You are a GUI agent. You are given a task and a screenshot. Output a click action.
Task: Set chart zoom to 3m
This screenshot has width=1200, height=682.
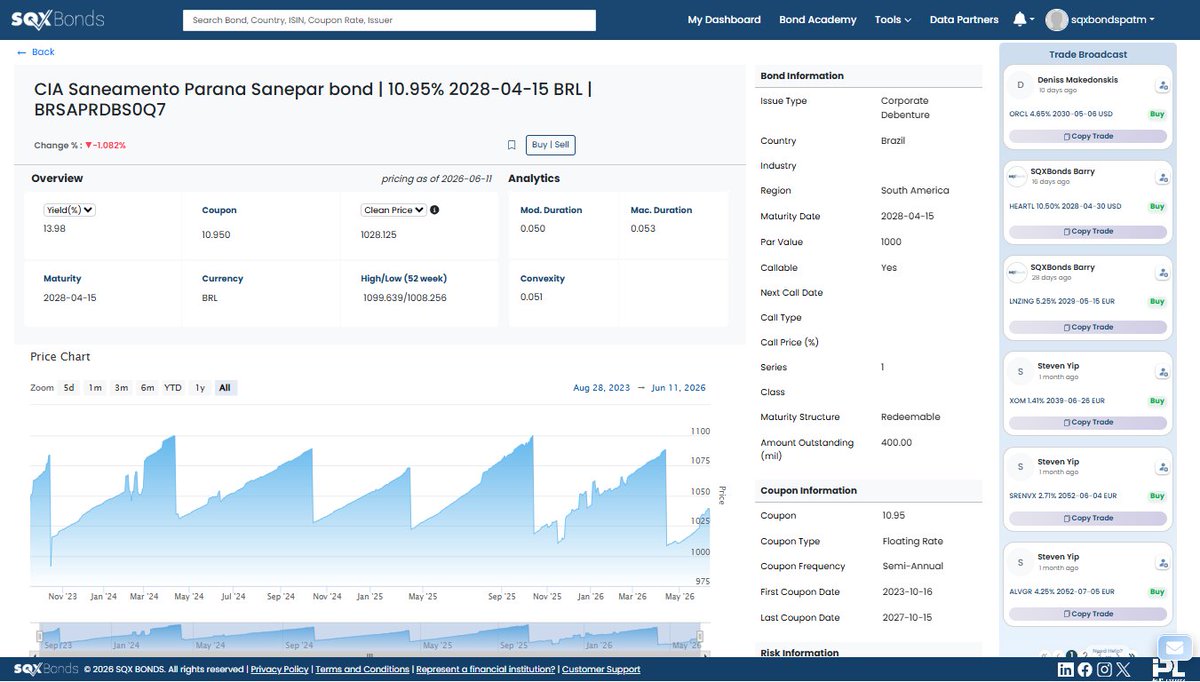121,388
